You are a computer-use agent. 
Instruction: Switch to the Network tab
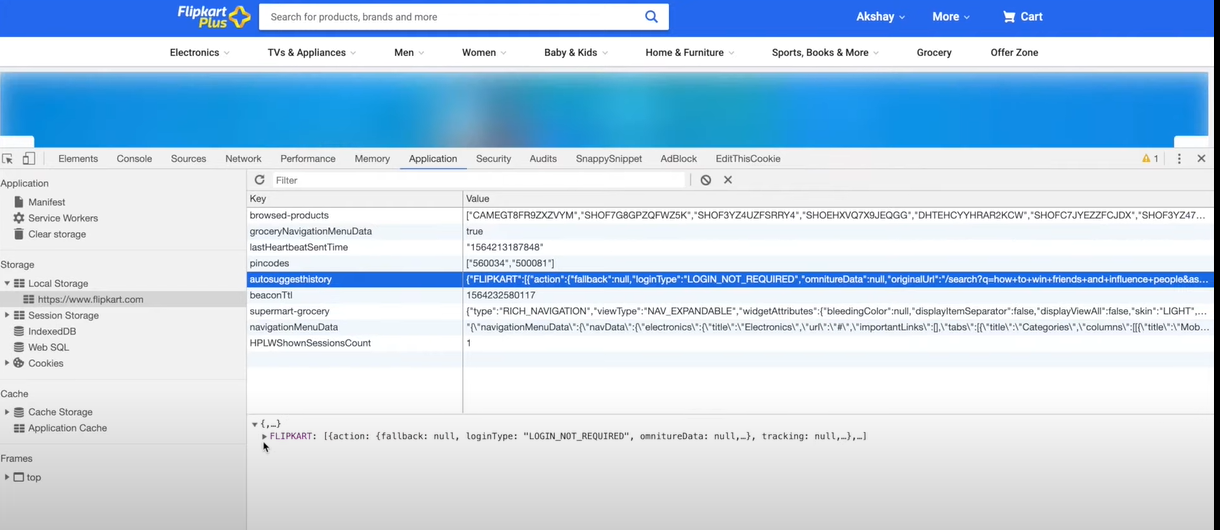[243, 158]
